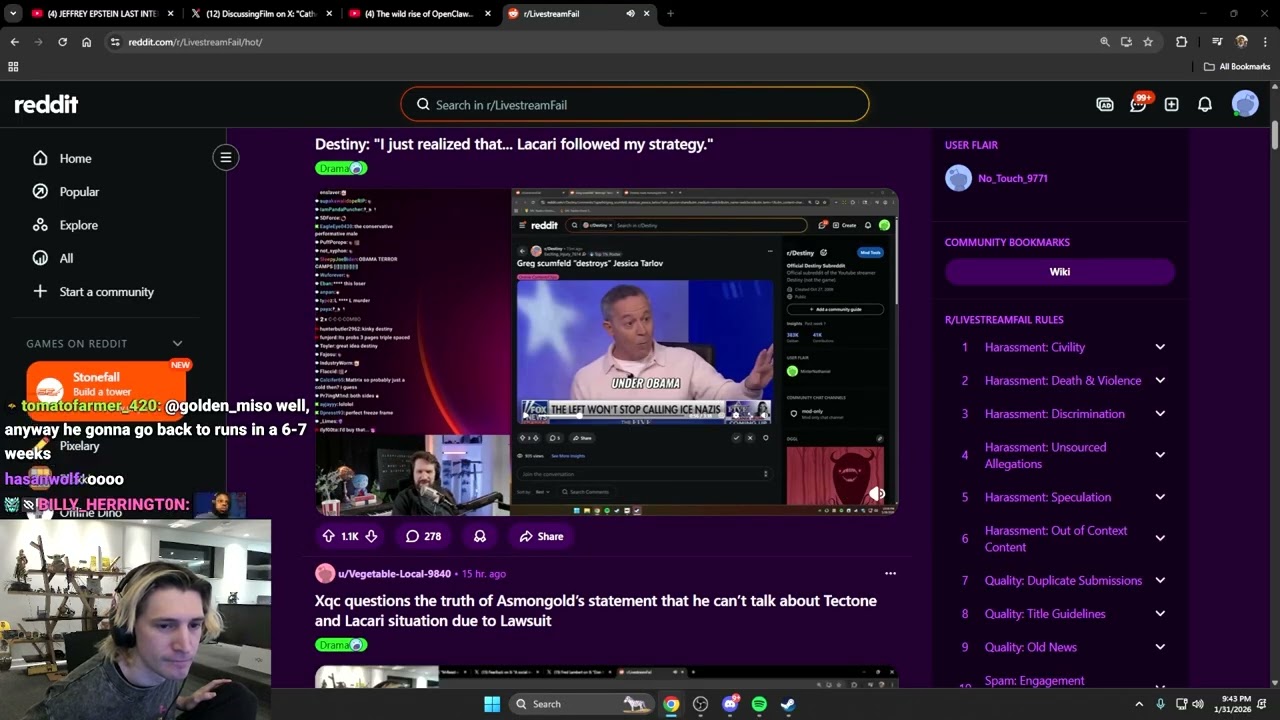Screen dimensions: 1280x720
Task: Bookmark this page with the star icon
Action: [1148, 42]
